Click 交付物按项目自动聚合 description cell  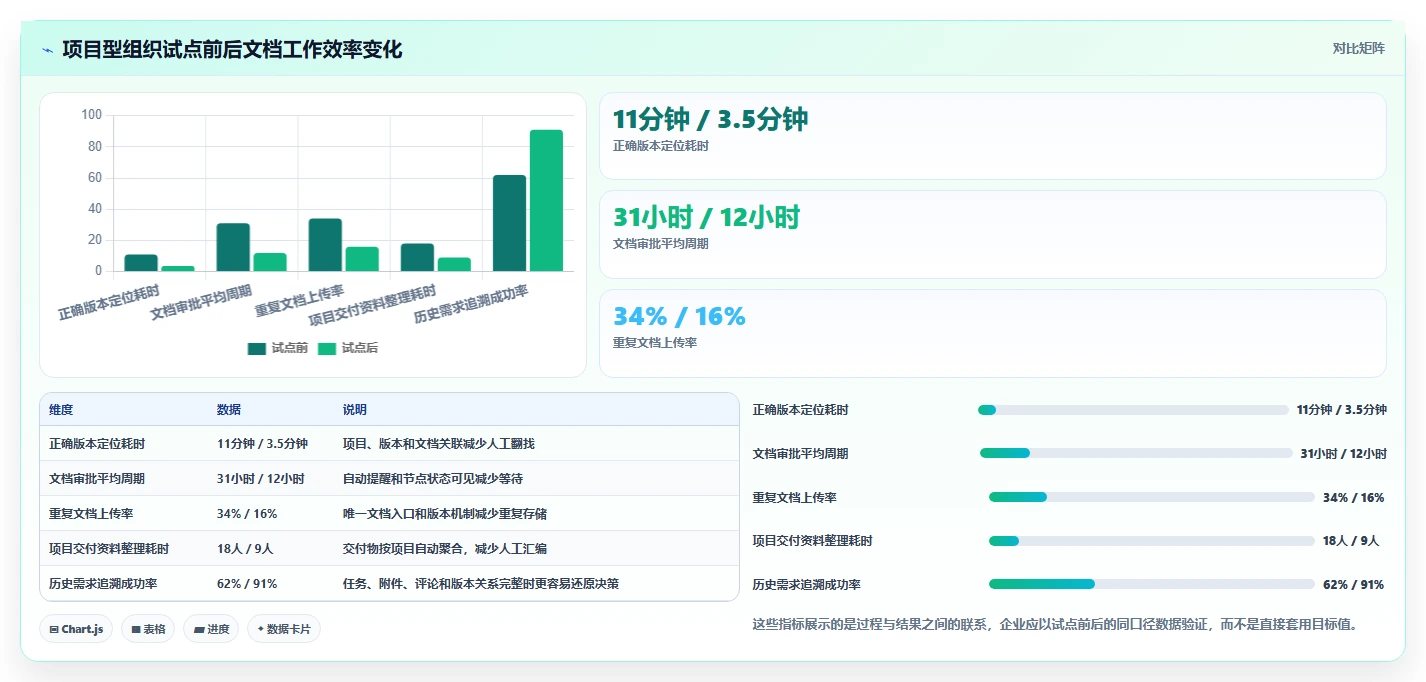tap(445, 549)
